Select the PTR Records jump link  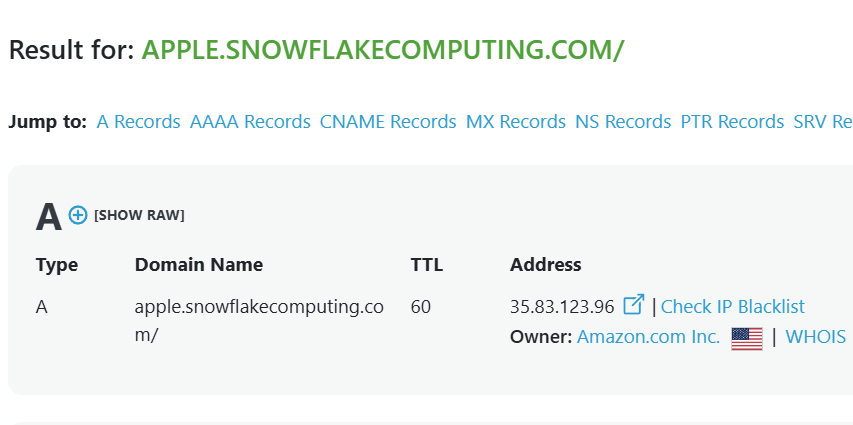732,122
